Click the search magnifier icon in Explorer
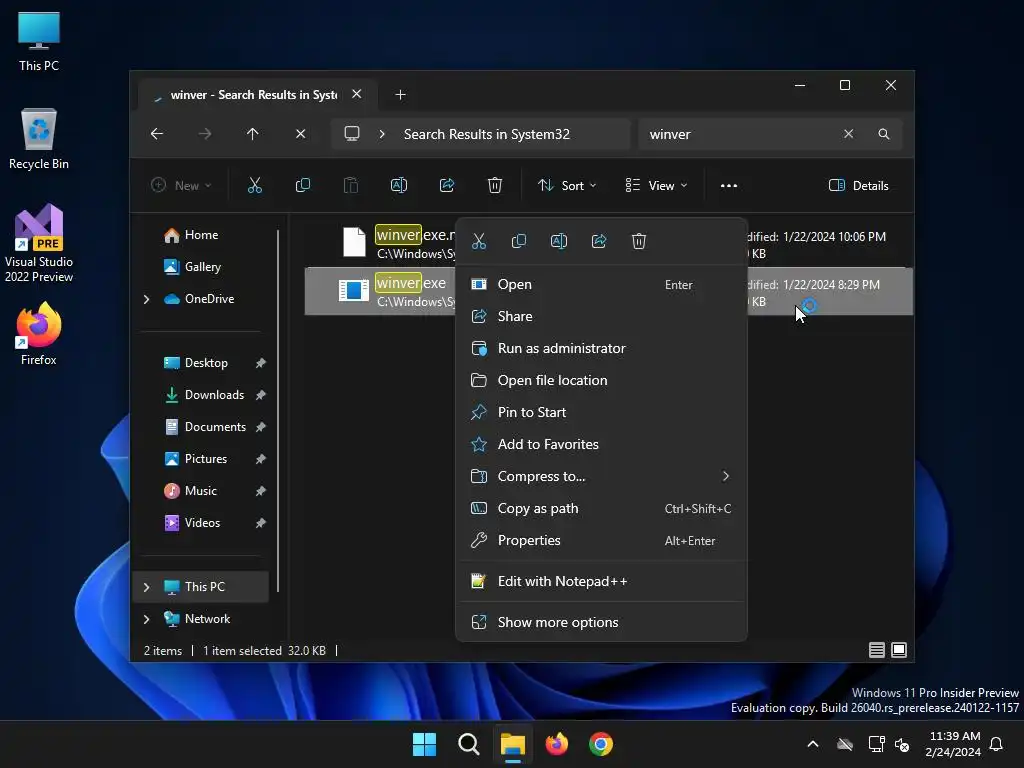The height and width of the screenshot is (768, 1024). pyautogui.click(x=884, y=134)
